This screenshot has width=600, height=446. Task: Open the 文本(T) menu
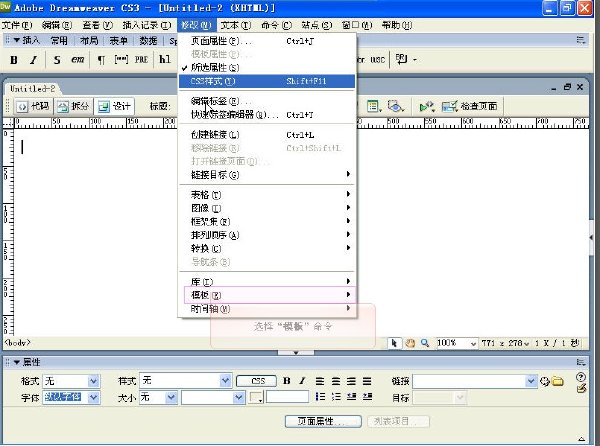tap(235, 25)
